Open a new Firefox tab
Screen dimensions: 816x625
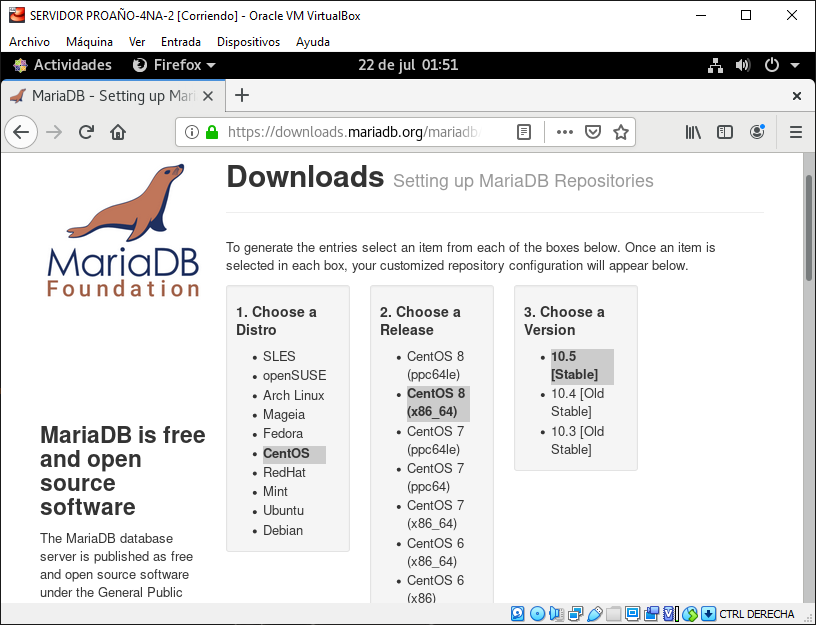point(241,95)
